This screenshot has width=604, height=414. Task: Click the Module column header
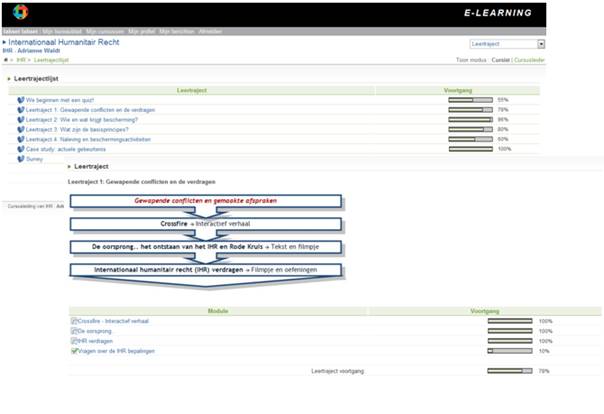click(x=218, y=311)
